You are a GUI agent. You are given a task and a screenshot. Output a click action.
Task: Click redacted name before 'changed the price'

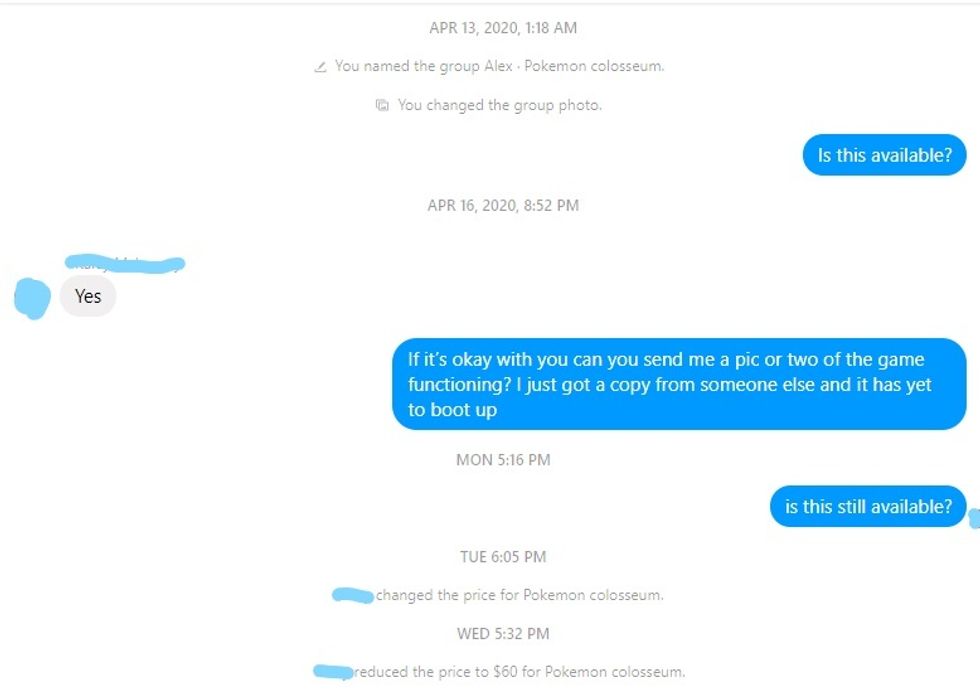tap(353, 595)
